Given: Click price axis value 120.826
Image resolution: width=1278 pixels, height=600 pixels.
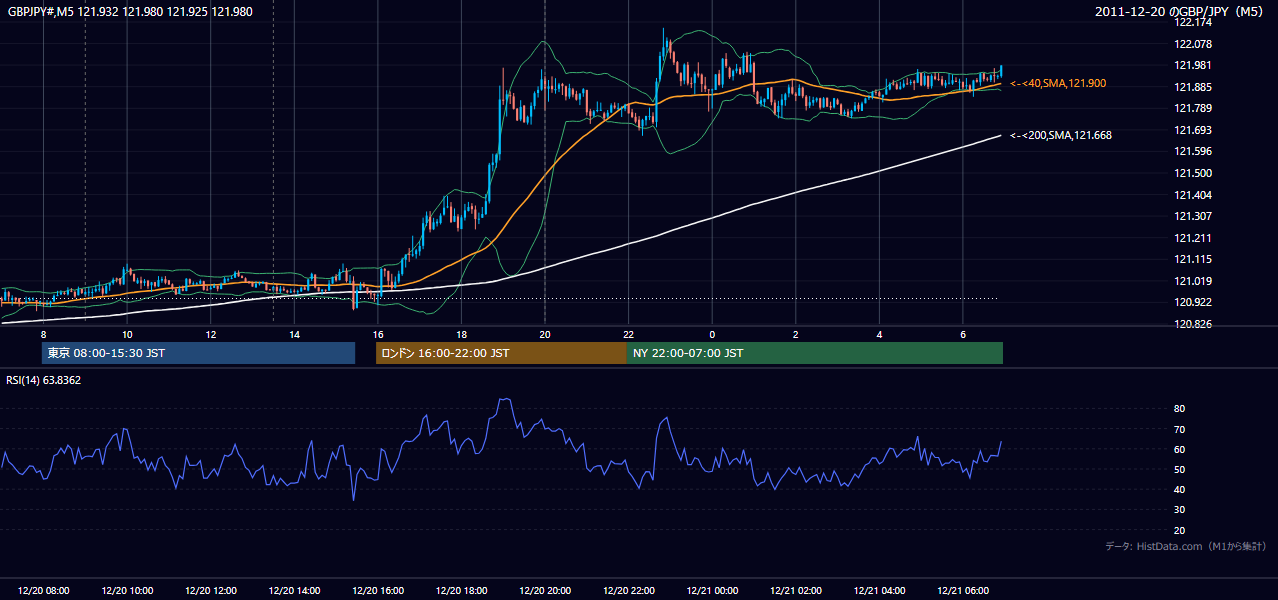Looking at the screenshot, I should [x=1192, y=324].
